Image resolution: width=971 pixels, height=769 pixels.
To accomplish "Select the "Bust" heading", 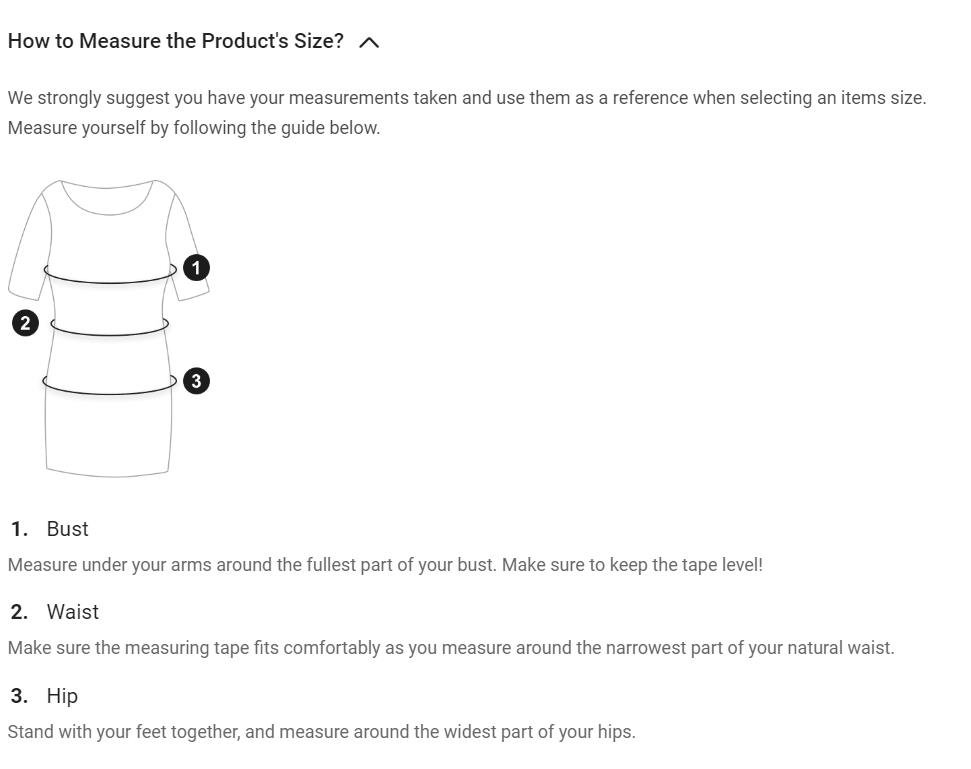I will 67,529.
